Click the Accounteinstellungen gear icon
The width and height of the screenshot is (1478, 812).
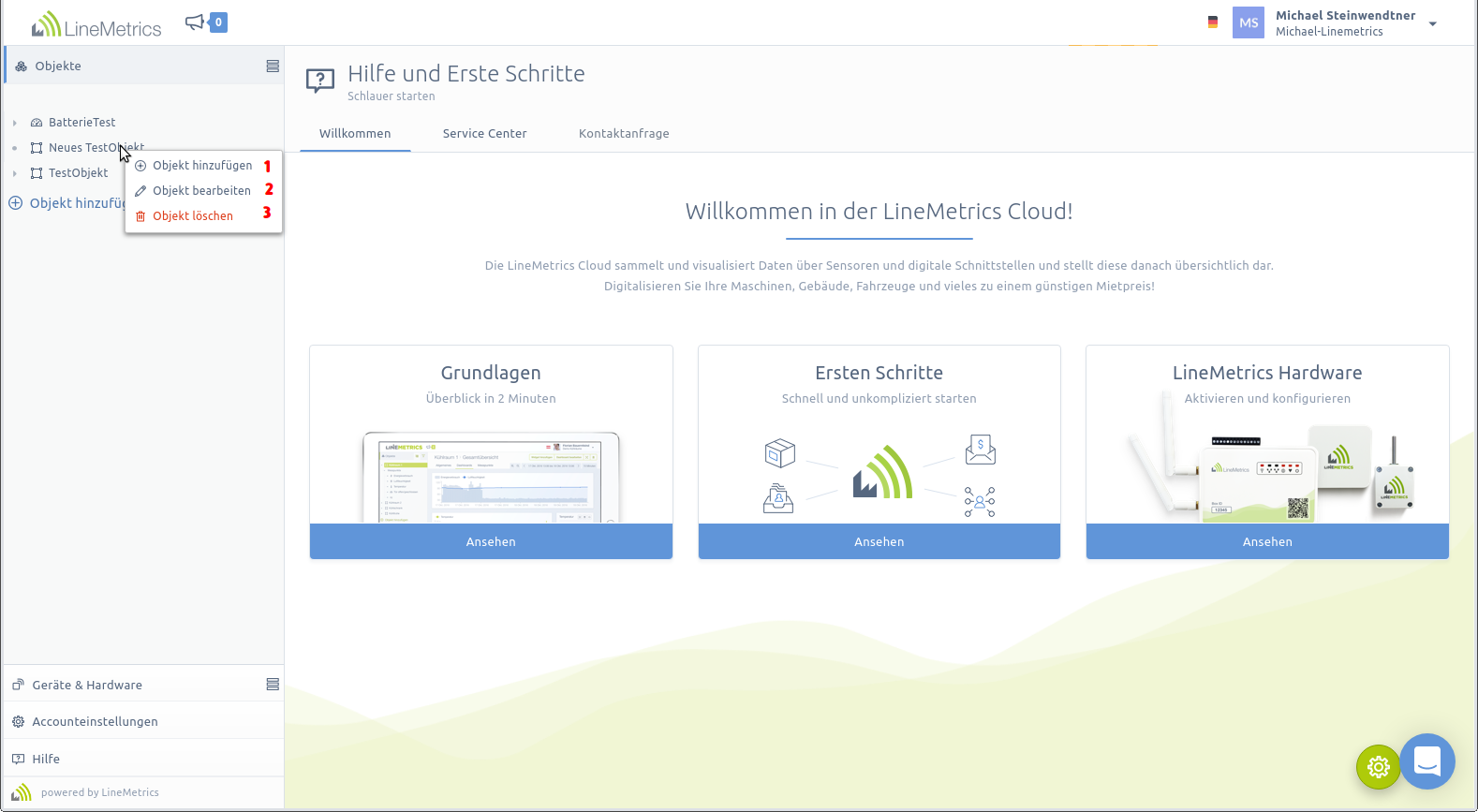click(x=18, y=721)
